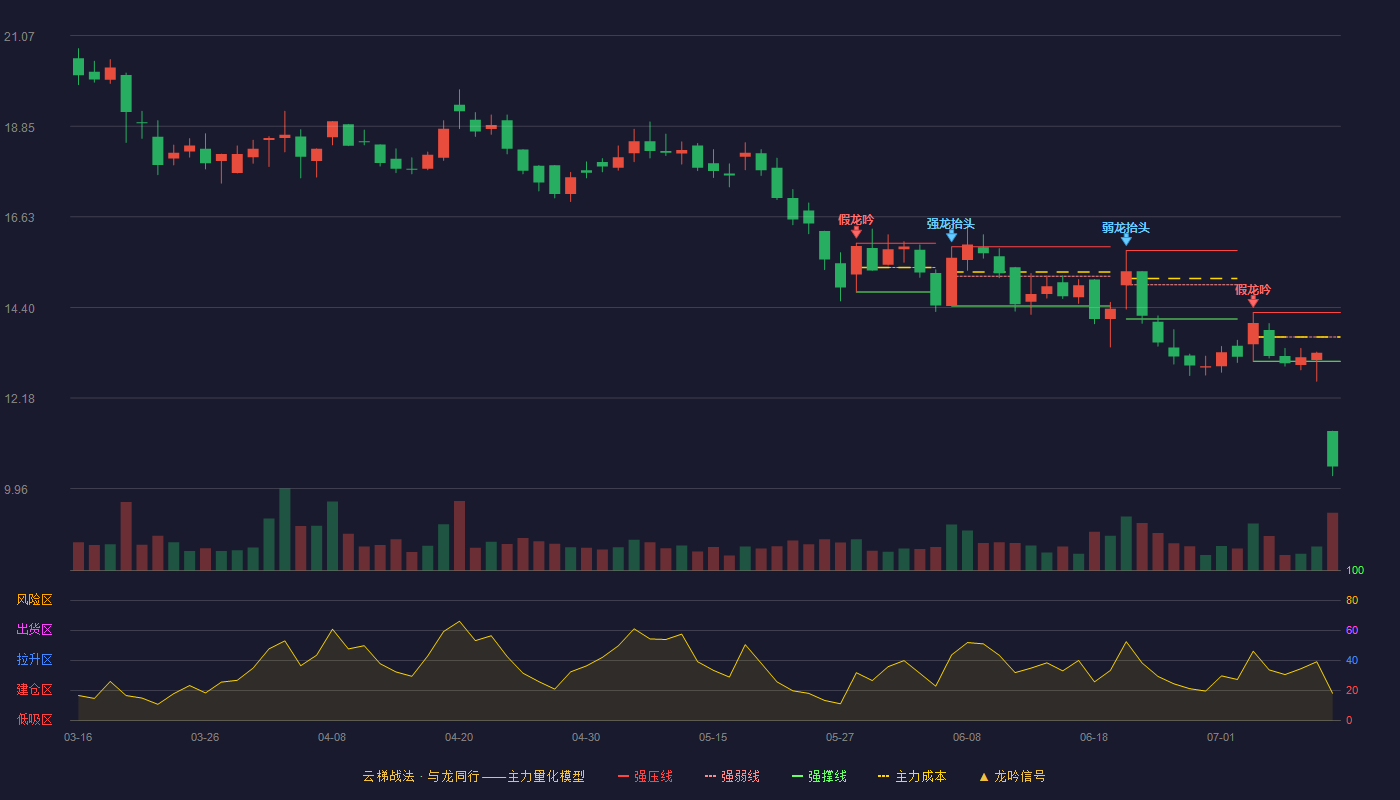Click the 拉升区 zone label
The image size is (1400, 800).
point(34,660)
